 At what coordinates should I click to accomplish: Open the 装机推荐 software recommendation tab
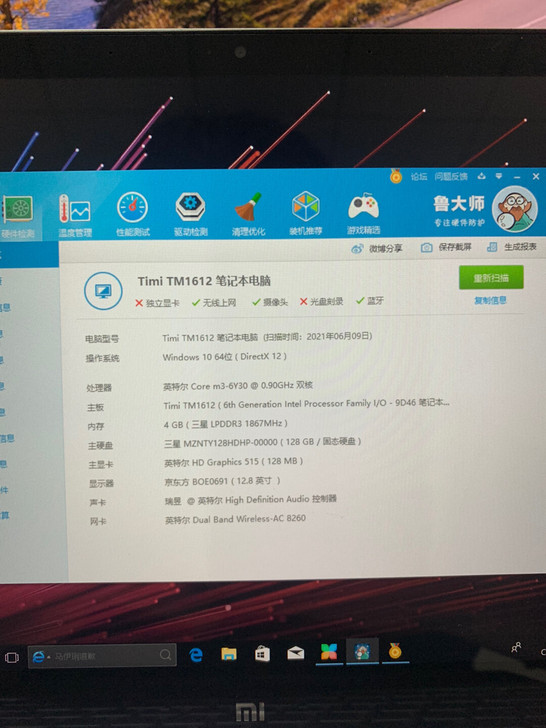306,214
